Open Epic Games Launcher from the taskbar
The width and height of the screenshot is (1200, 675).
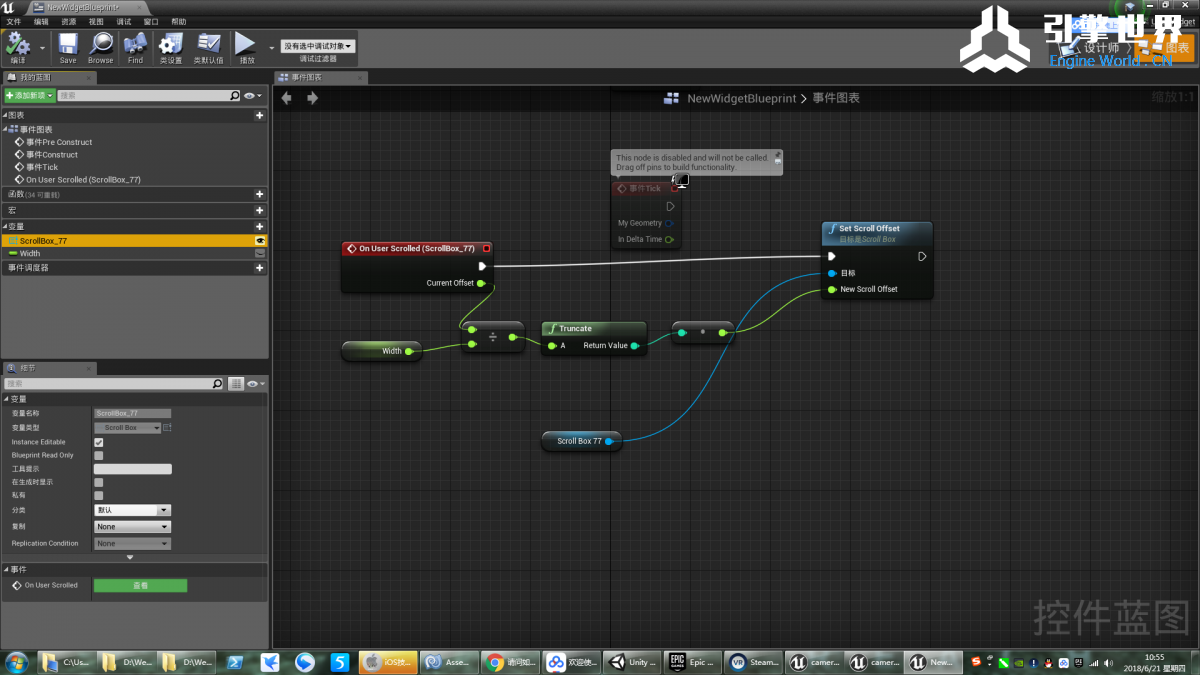tap(691, 662)
